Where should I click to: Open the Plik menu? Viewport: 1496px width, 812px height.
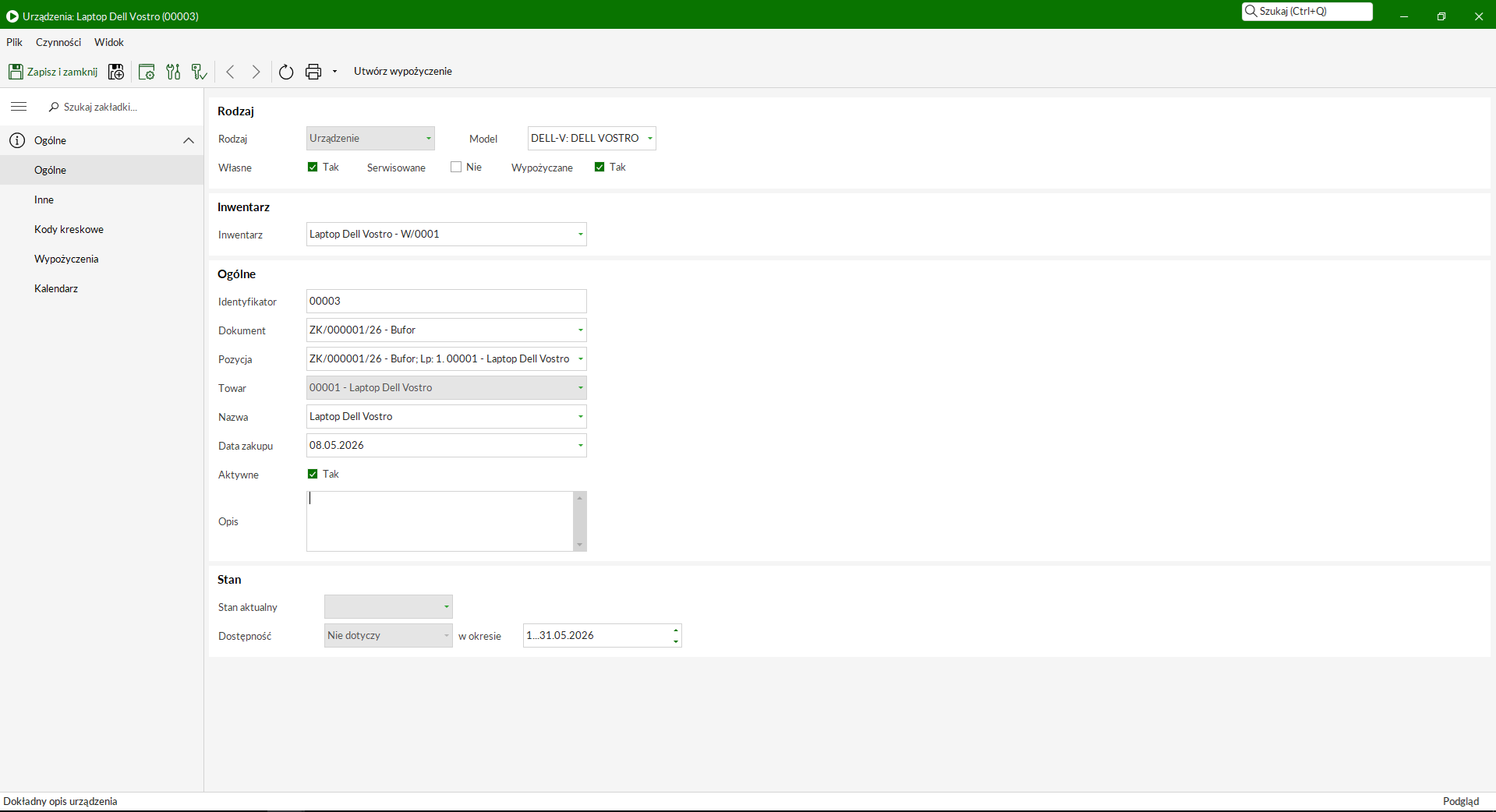(x=15, y=42)
